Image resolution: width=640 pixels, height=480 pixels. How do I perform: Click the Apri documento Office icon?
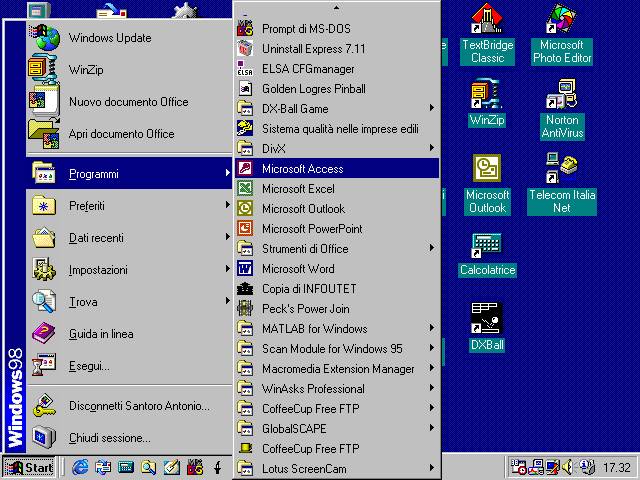point(44,133)
